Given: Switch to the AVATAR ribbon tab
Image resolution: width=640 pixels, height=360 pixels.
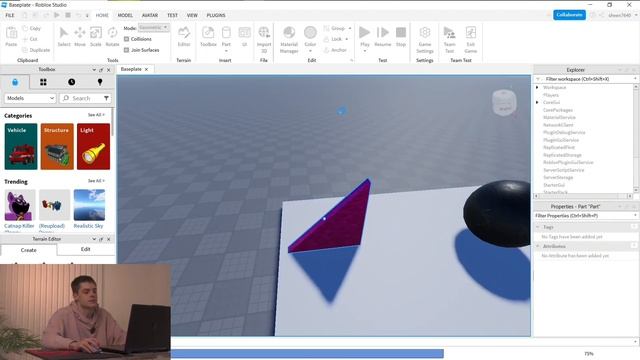Looking at the screenshot, I should point(150,15).
